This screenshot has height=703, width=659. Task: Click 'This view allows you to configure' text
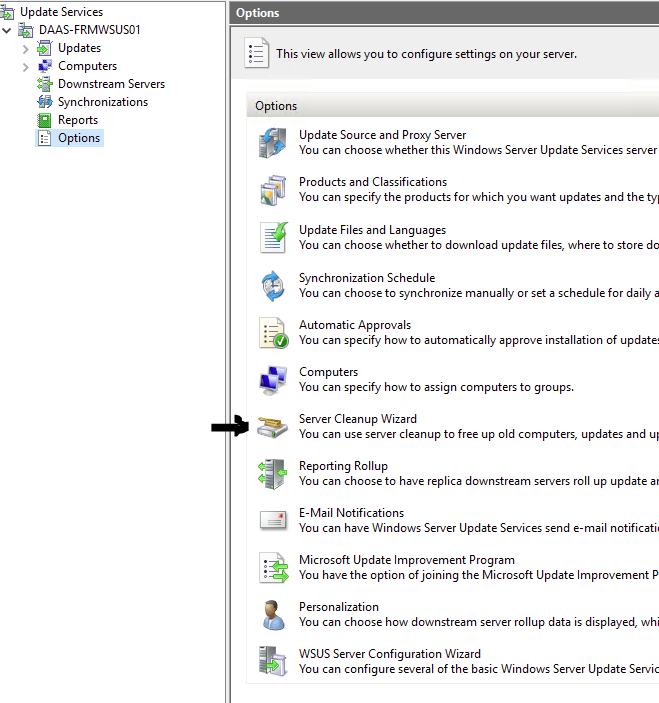(426, 54)
